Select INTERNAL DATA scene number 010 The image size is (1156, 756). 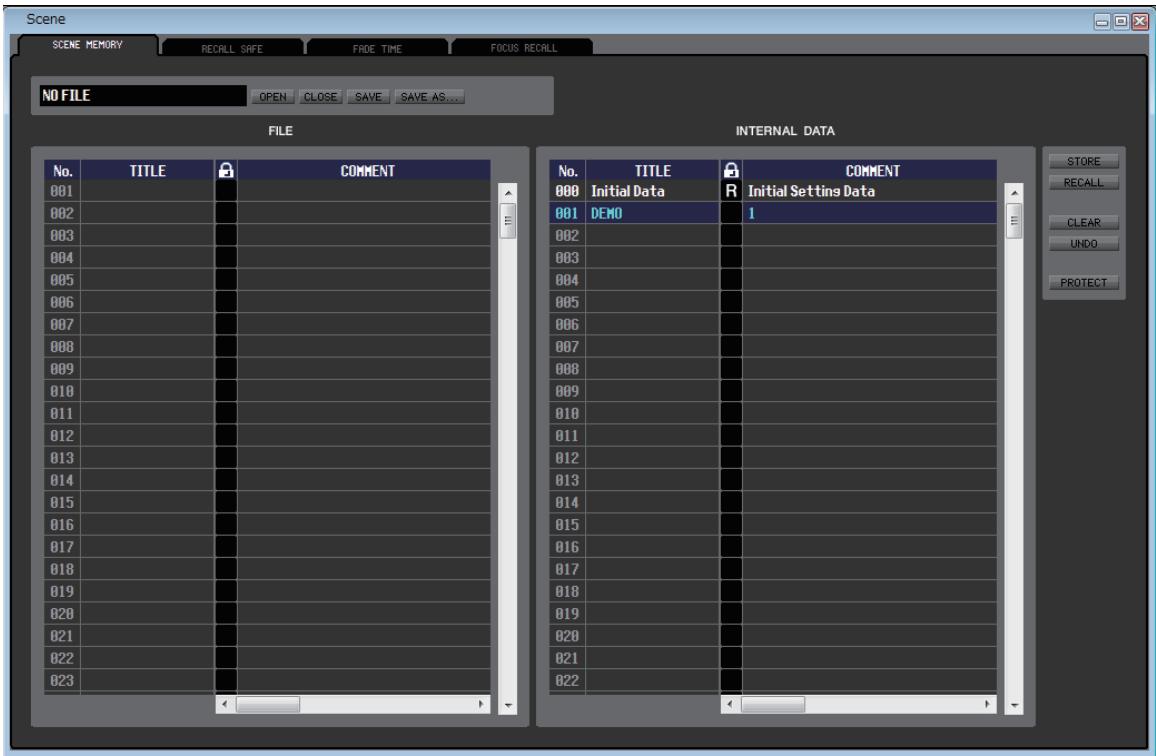[567, 414]
